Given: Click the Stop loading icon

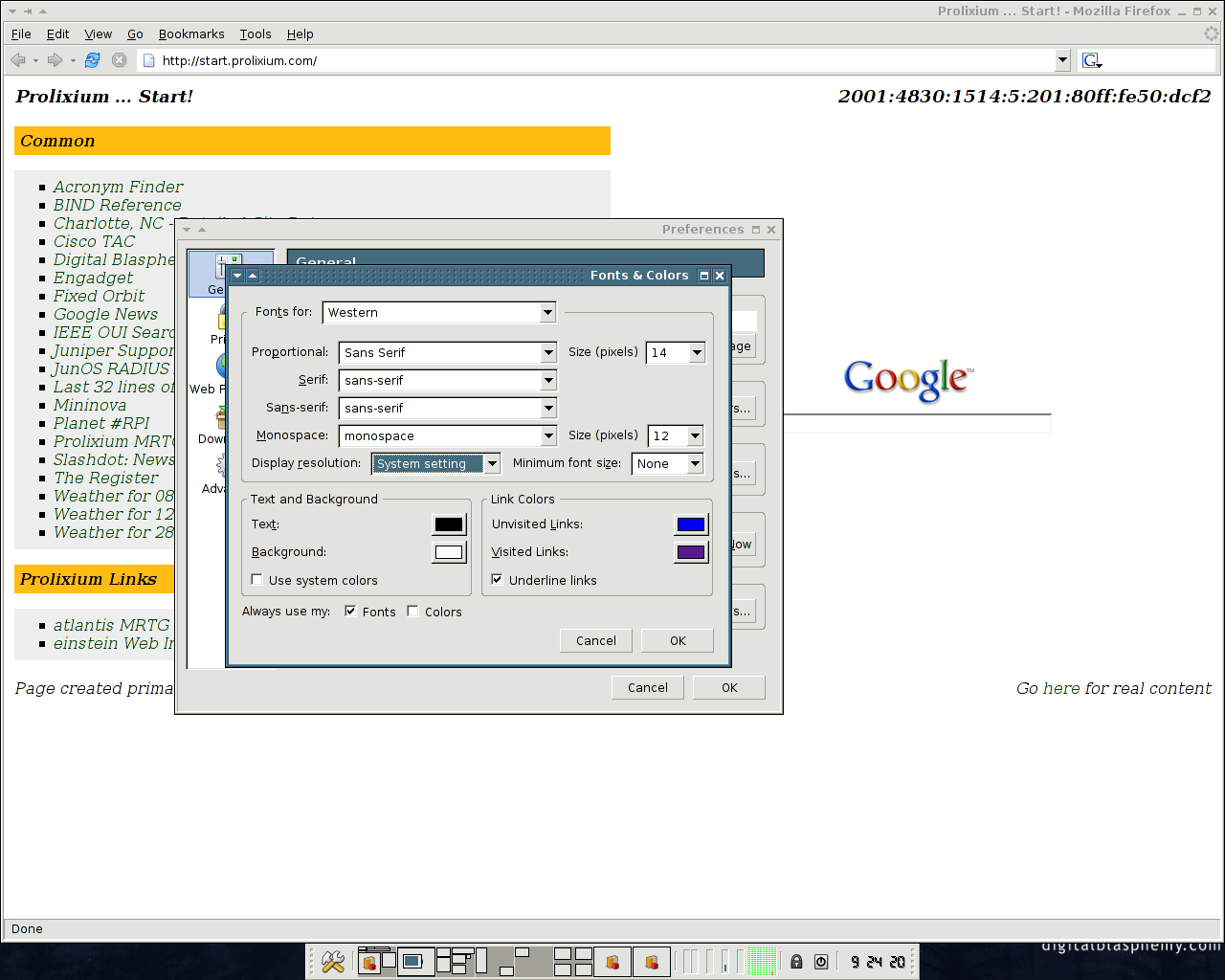Looking at the screenshot, I should pos(119,60).
